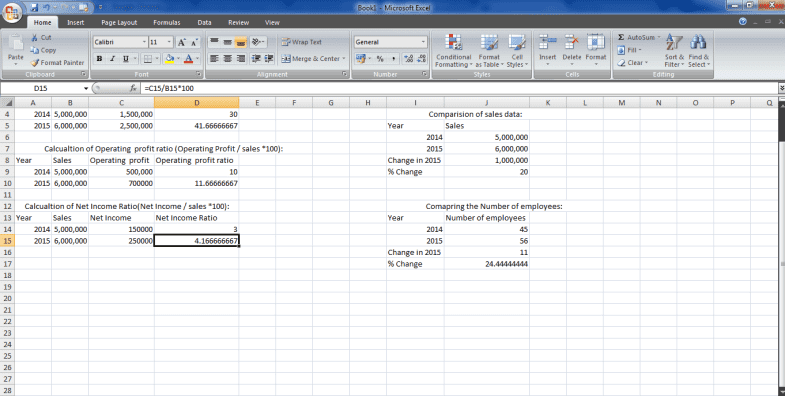The width and height of the screenshot is (785, 396).
Task: Click the Cut scissors icon
Action: [35, 38]
